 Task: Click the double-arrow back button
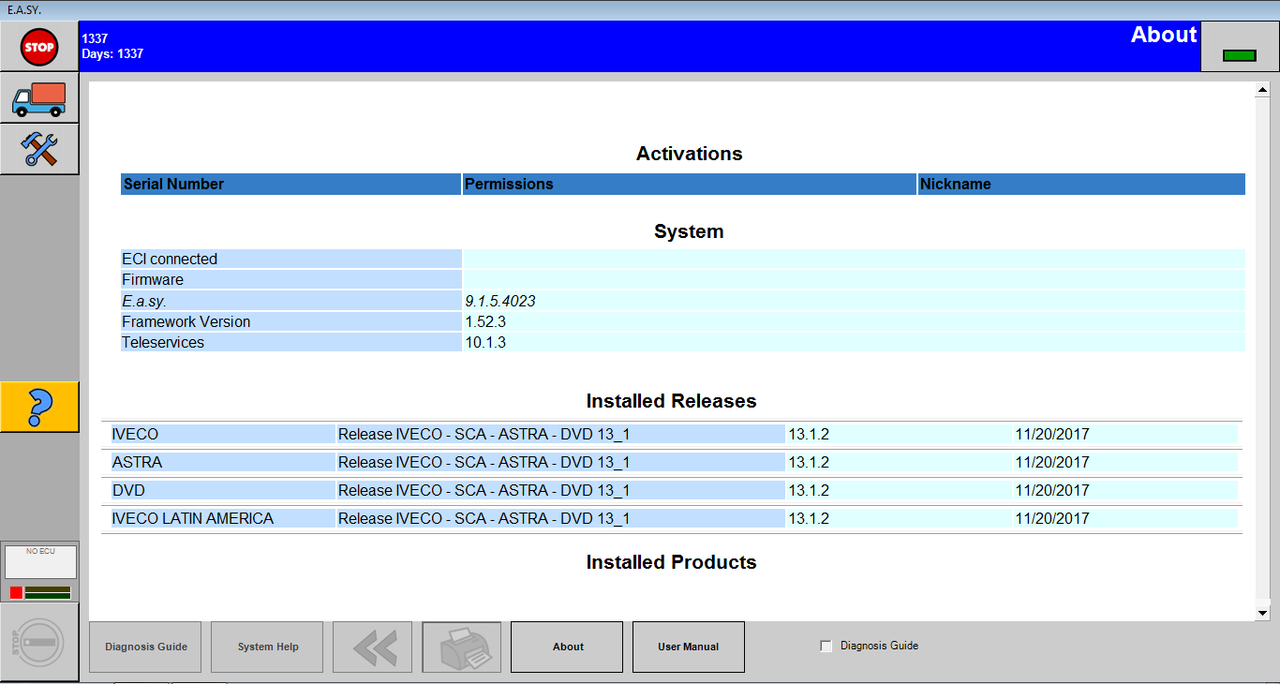coord(372,647)
